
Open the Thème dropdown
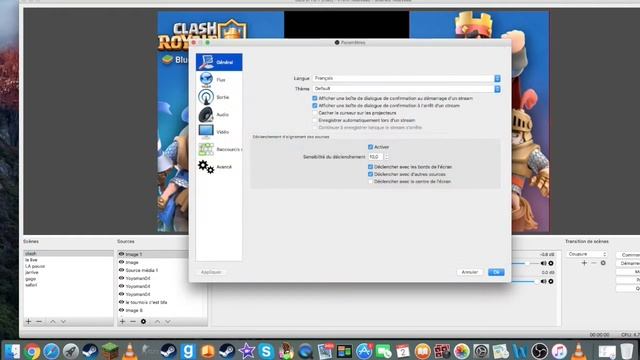coord(407,89)
